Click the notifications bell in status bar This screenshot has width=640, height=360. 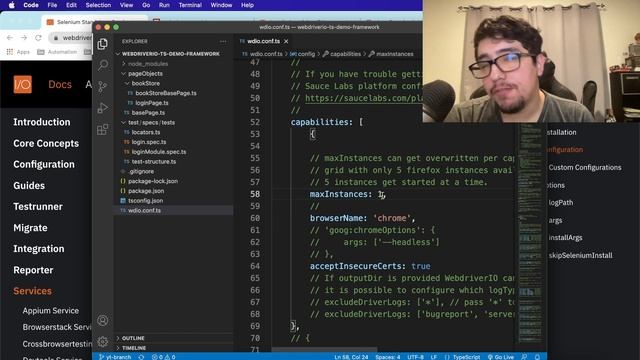(537, 357)
